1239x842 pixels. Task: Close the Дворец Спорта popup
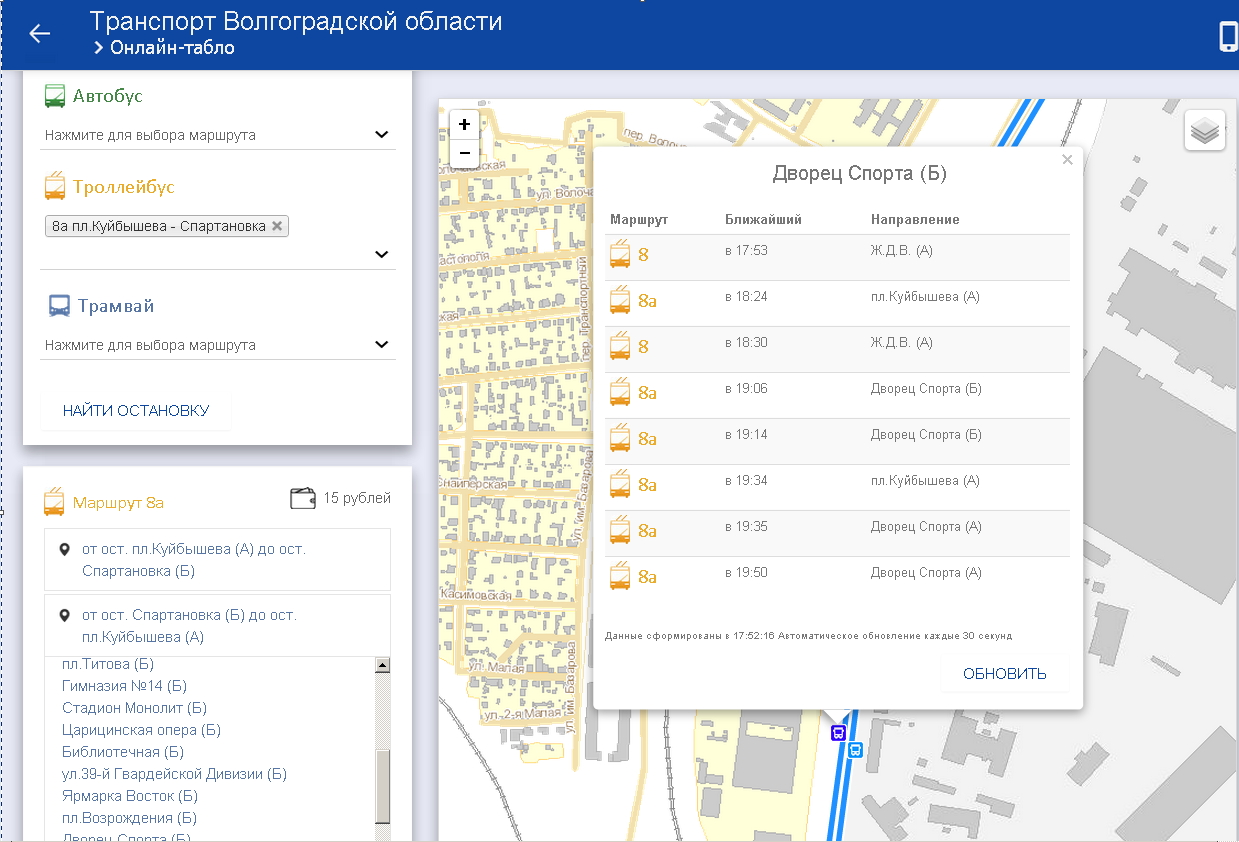tap(1067, 160)
